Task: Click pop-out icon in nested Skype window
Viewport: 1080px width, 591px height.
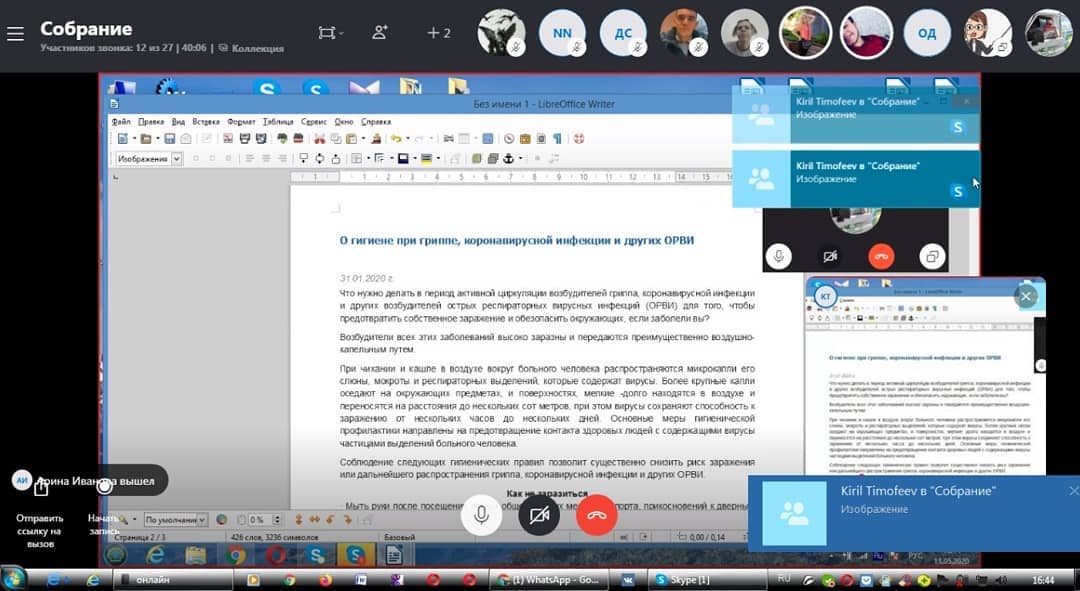Action: [x=931, y=256]
